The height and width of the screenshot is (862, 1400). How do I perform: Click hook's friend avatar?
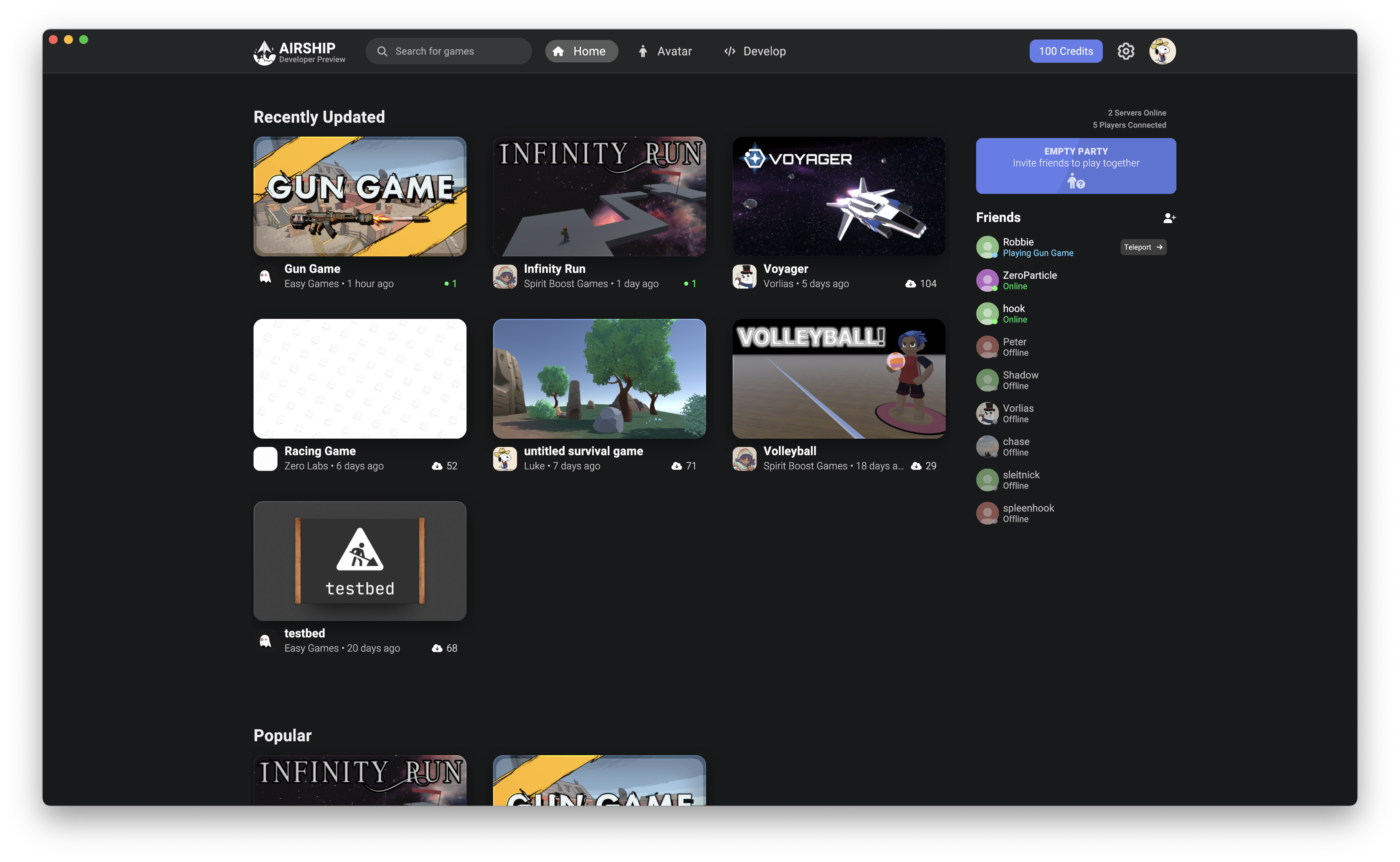[987, 314]
